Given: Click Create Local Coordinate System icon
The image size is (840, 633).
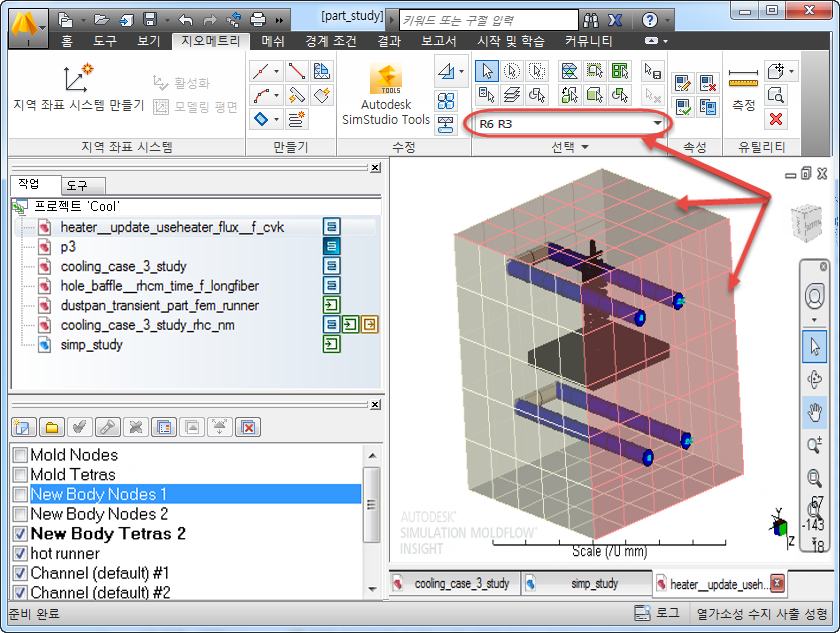Looking at the screenshot, I should click(x=78, y=77).
